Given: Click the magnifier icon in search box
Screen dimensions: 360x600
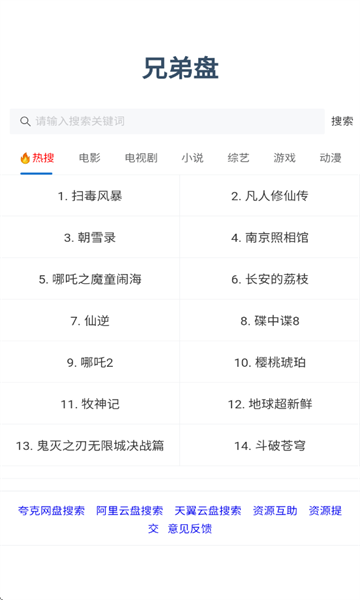Looking at the screenshot, I should tap(25, 121).
